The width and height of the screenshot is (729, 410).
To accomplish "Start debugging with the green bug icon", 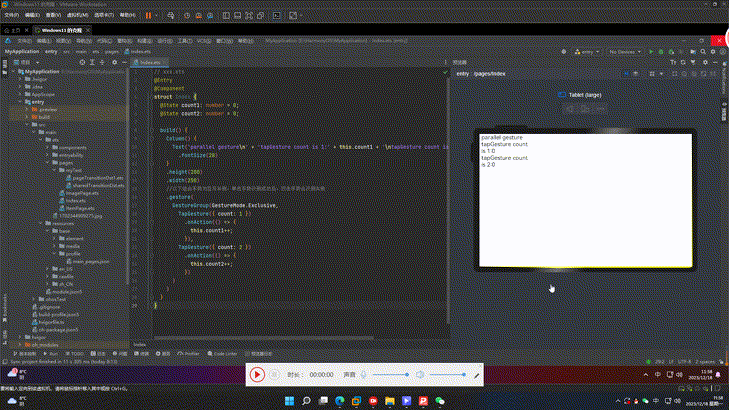I will tap(661, 52).
